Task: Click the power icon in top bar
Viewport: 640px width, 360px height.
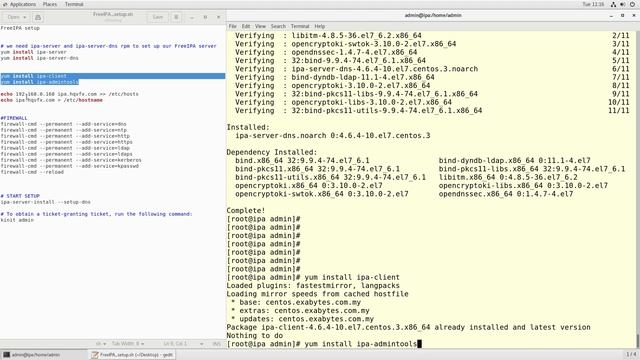Action: tap(632, 4)
